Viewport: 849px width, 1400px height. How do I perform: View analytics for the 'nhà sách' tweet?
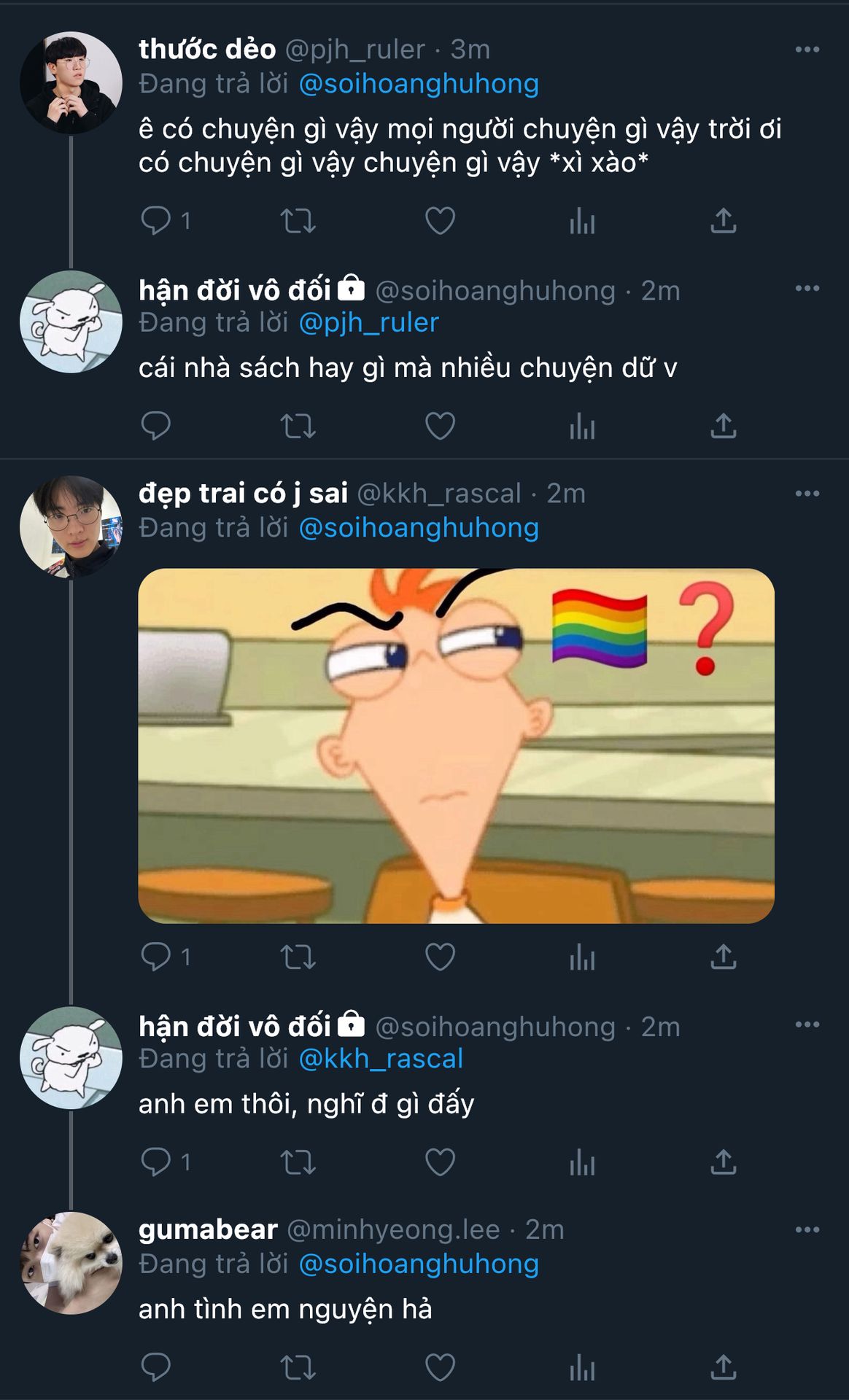tap(582, 426)
